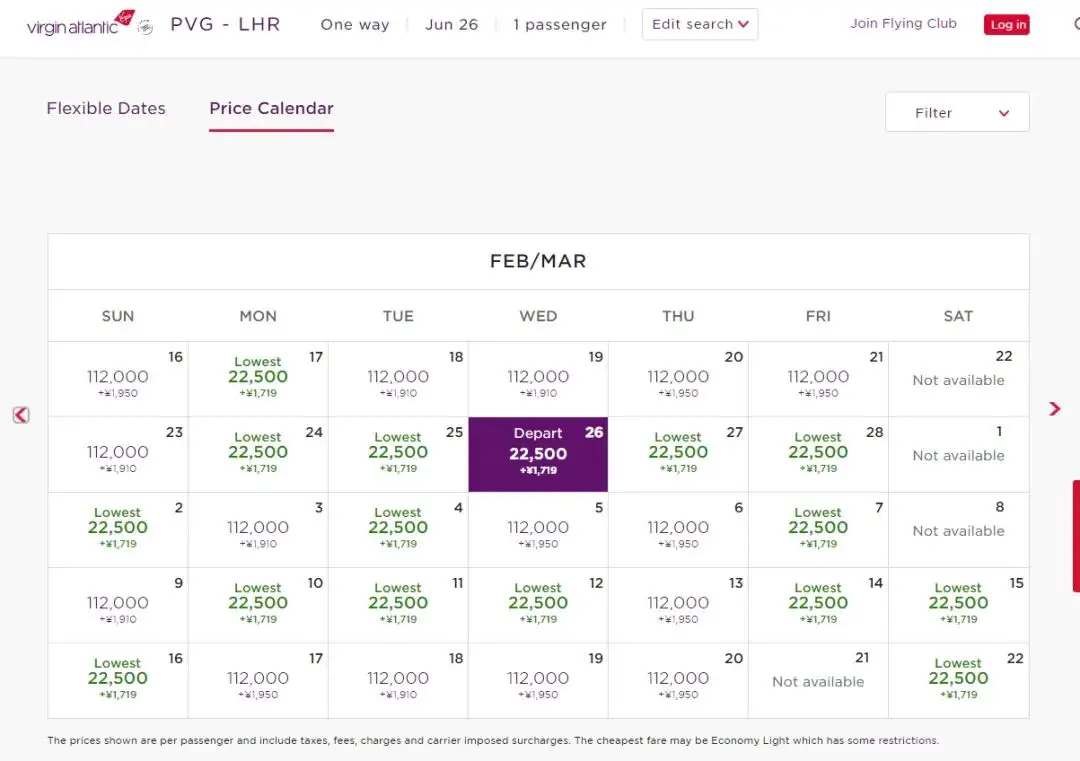Select Wednesday 12 lowest fare cell
Viewport: 1080px width, 761px height.
(538, 604)
